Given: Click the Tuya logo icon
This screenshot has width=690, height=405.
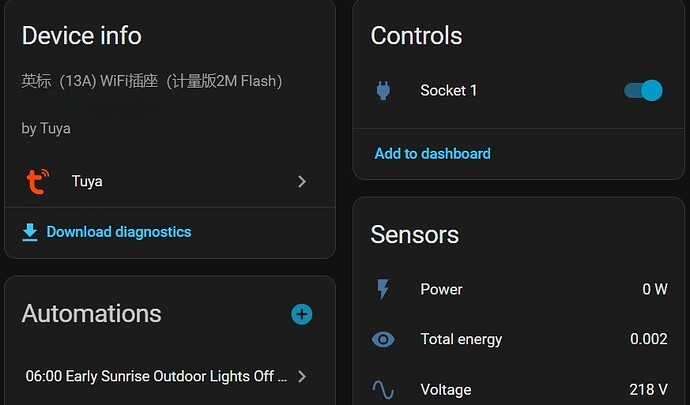Looking at the screenshot, I should click(x=37, y=182).
